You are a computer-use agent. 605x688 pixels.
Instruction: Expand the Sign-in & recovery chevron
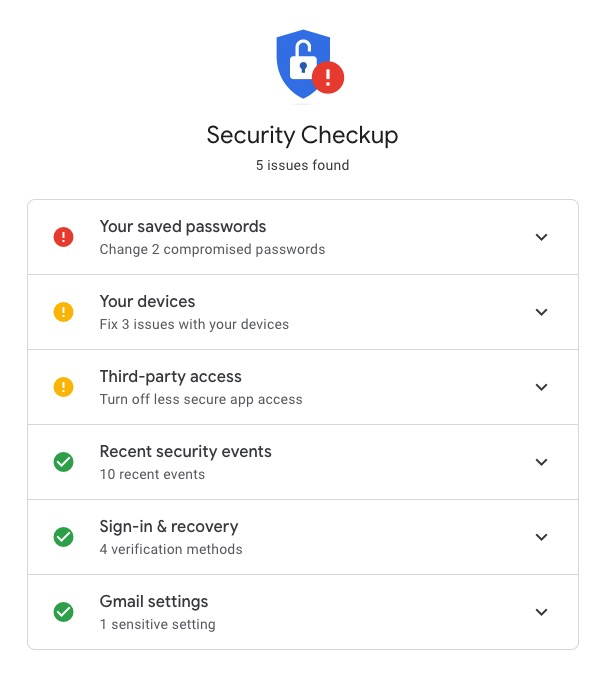tap(541, 538)
